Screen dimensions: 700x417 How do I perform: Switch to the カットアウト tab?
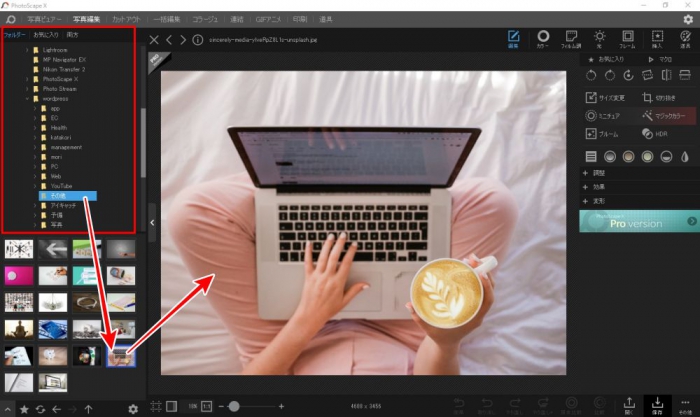126,19
